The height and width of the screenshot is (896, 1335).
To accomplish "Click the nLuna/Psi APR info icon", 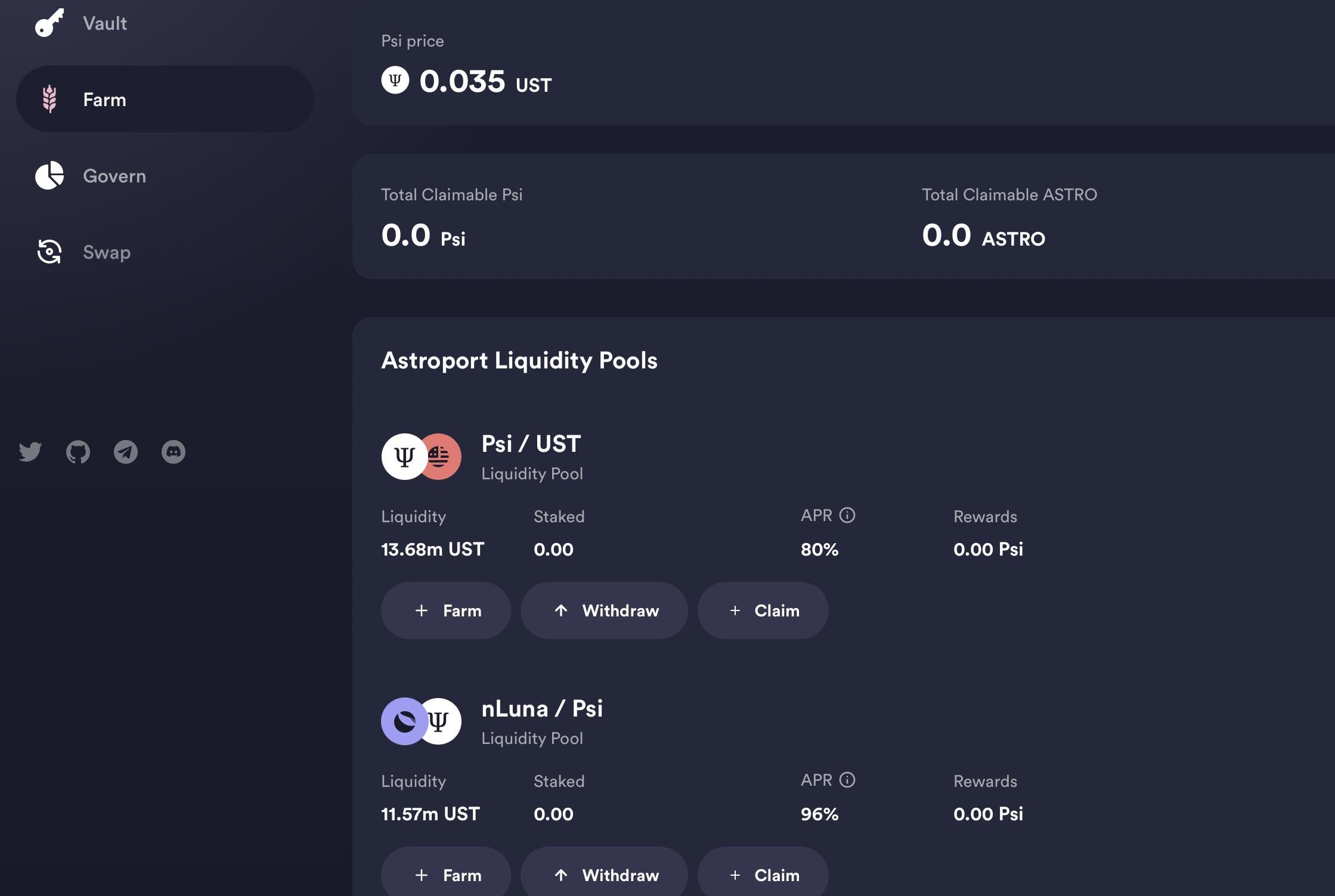I will (x=847, y=780).
